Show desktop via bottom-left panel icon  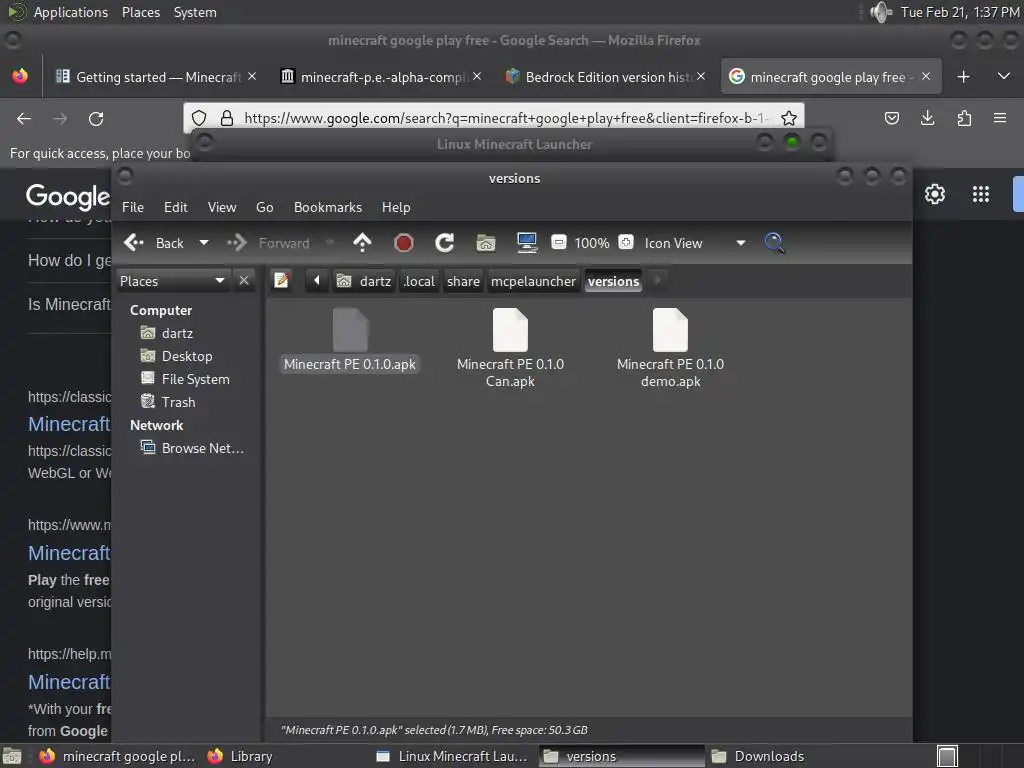click(x=12, y=756)
